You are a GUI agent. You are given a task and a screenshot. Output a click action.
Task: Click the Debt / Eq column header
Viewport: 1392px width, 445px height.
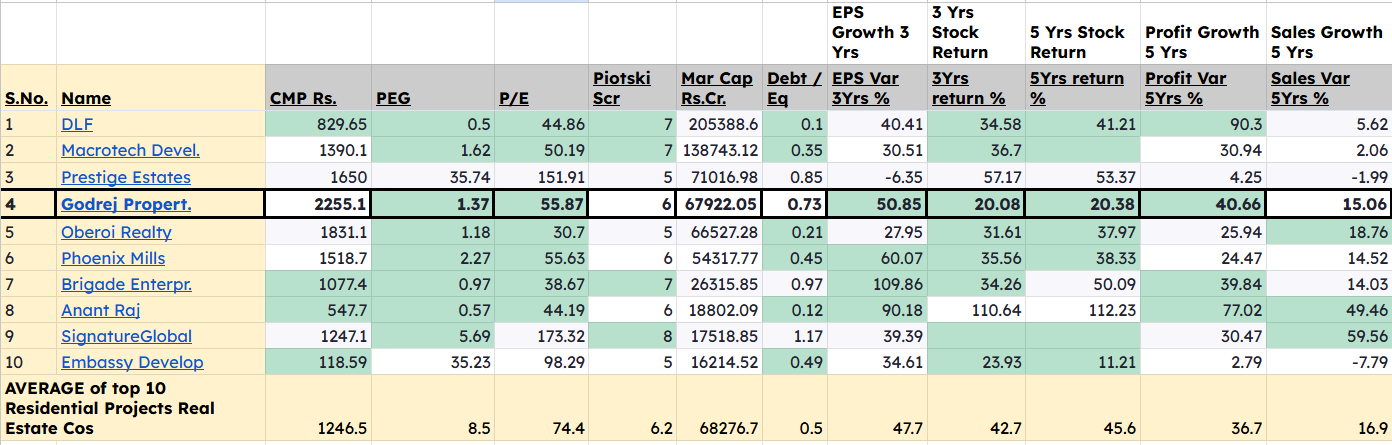795,88
